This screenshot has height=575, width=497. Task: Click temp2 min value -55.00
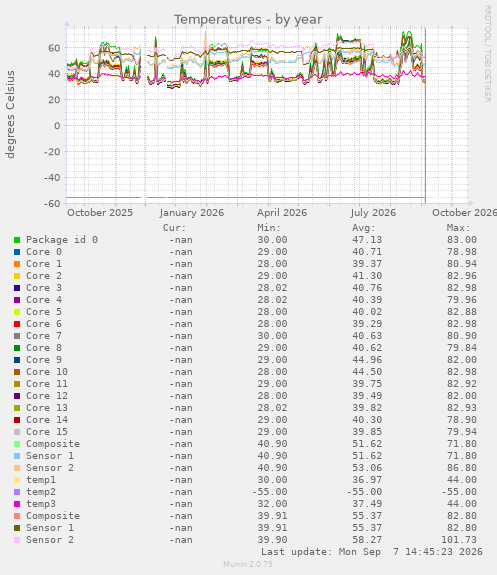270,492
